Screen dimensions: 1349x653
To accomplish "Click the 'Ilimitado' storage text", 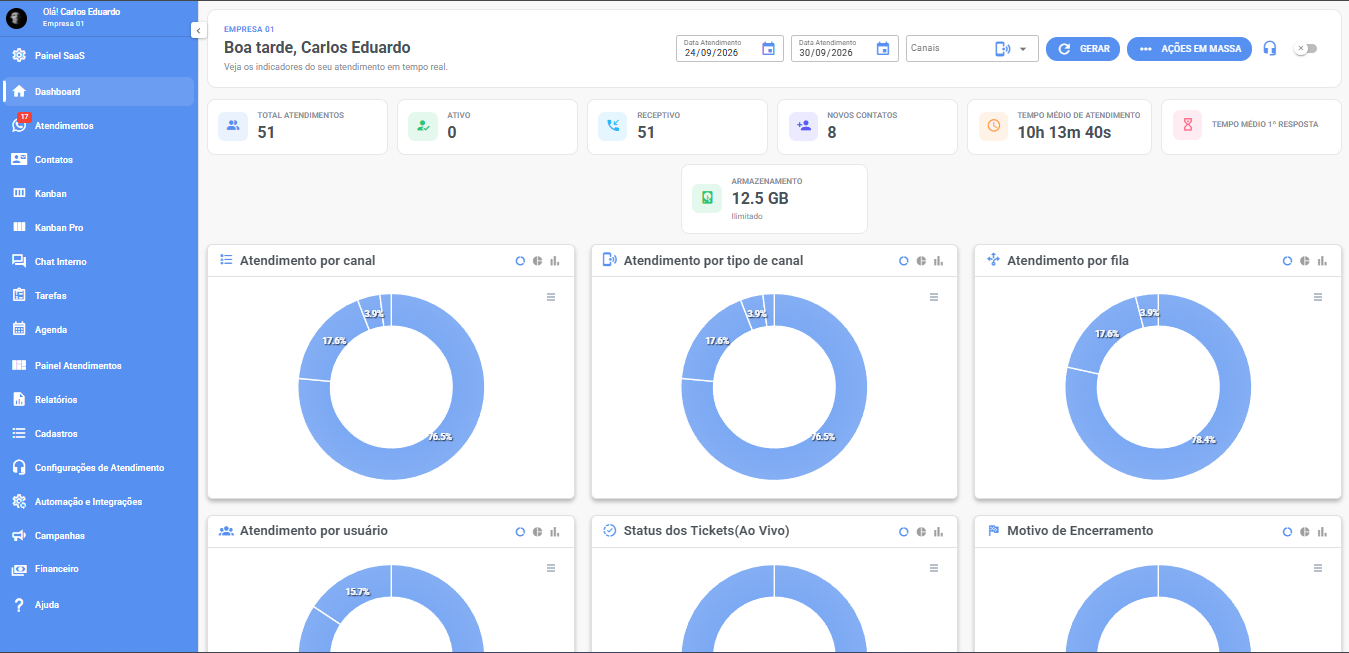I will (x=747, y=216).
